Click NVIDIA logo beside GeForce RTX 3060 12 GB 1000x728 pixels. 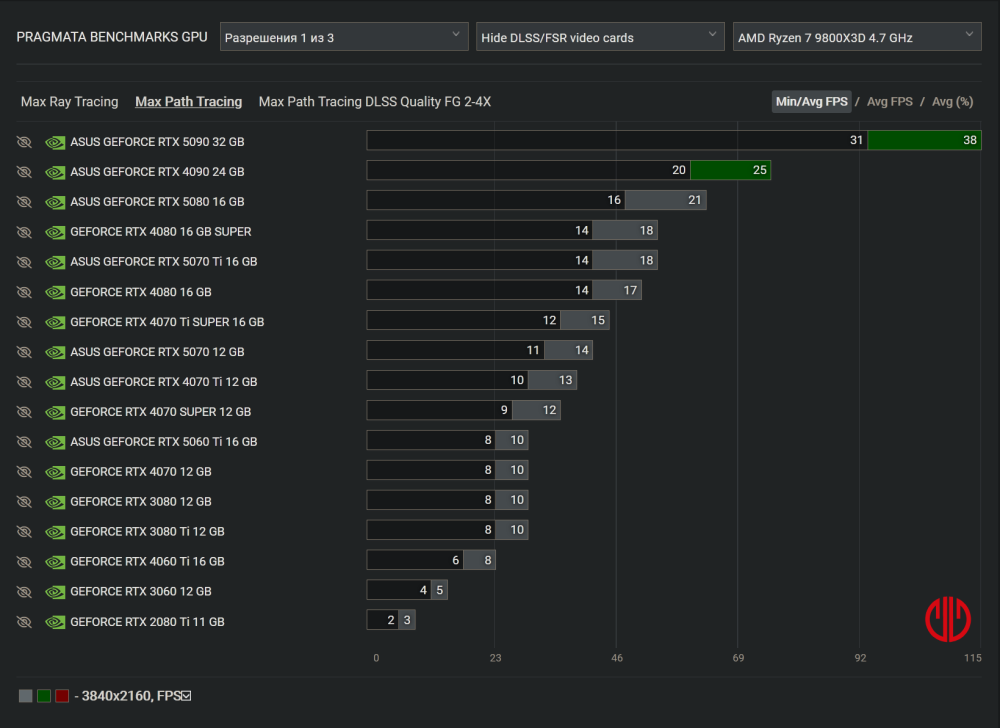click(55, 592)
